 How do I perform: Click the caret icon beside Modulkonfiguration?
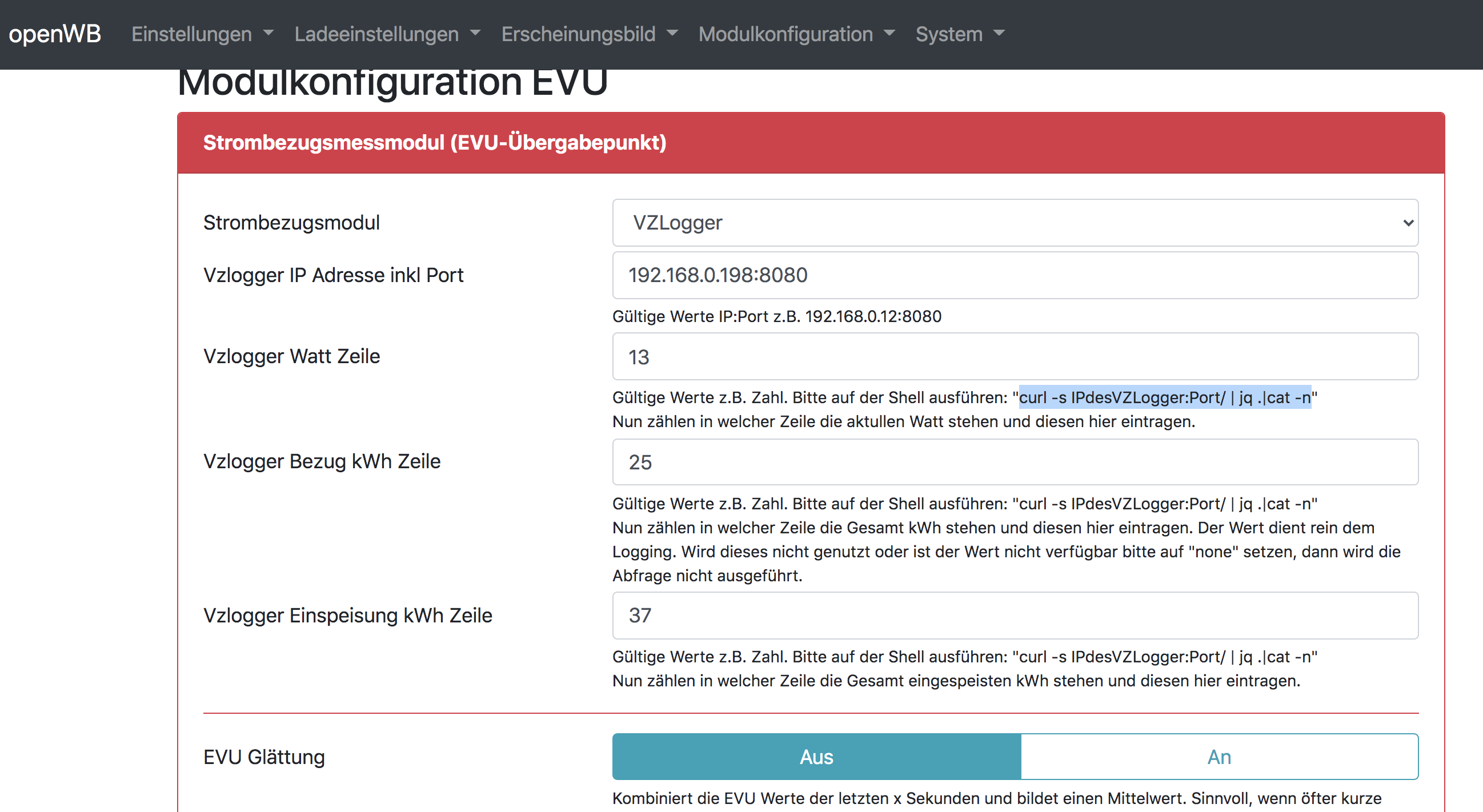[x=889, y=33]
